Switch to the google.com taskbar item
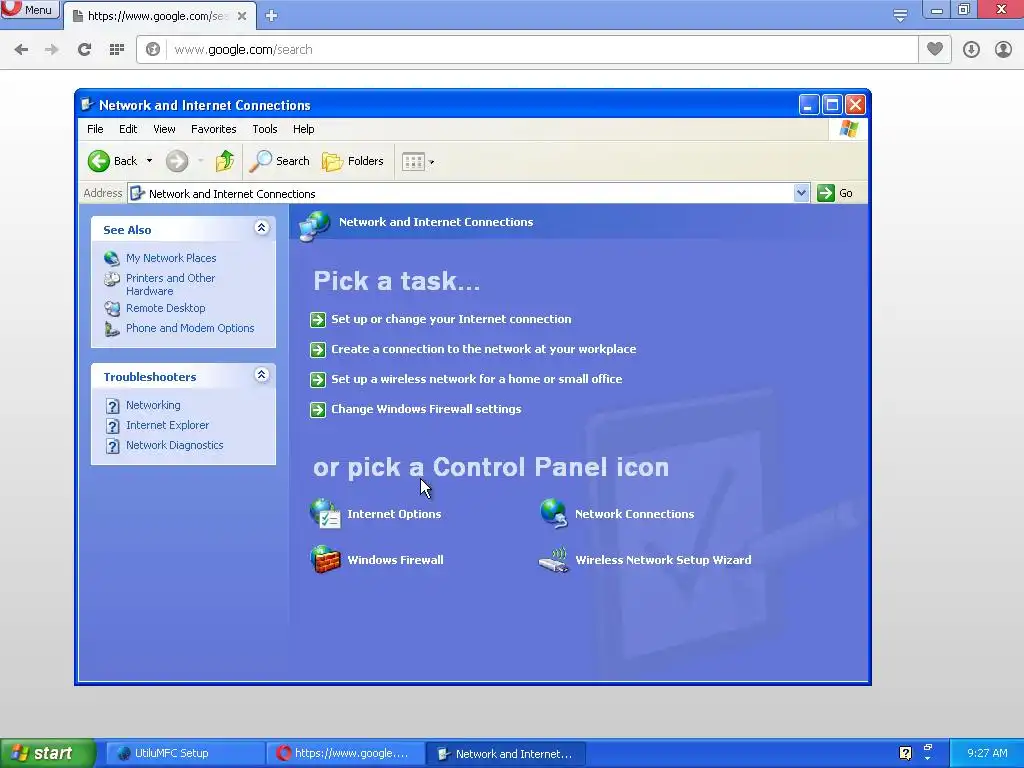 click(345, 753)
